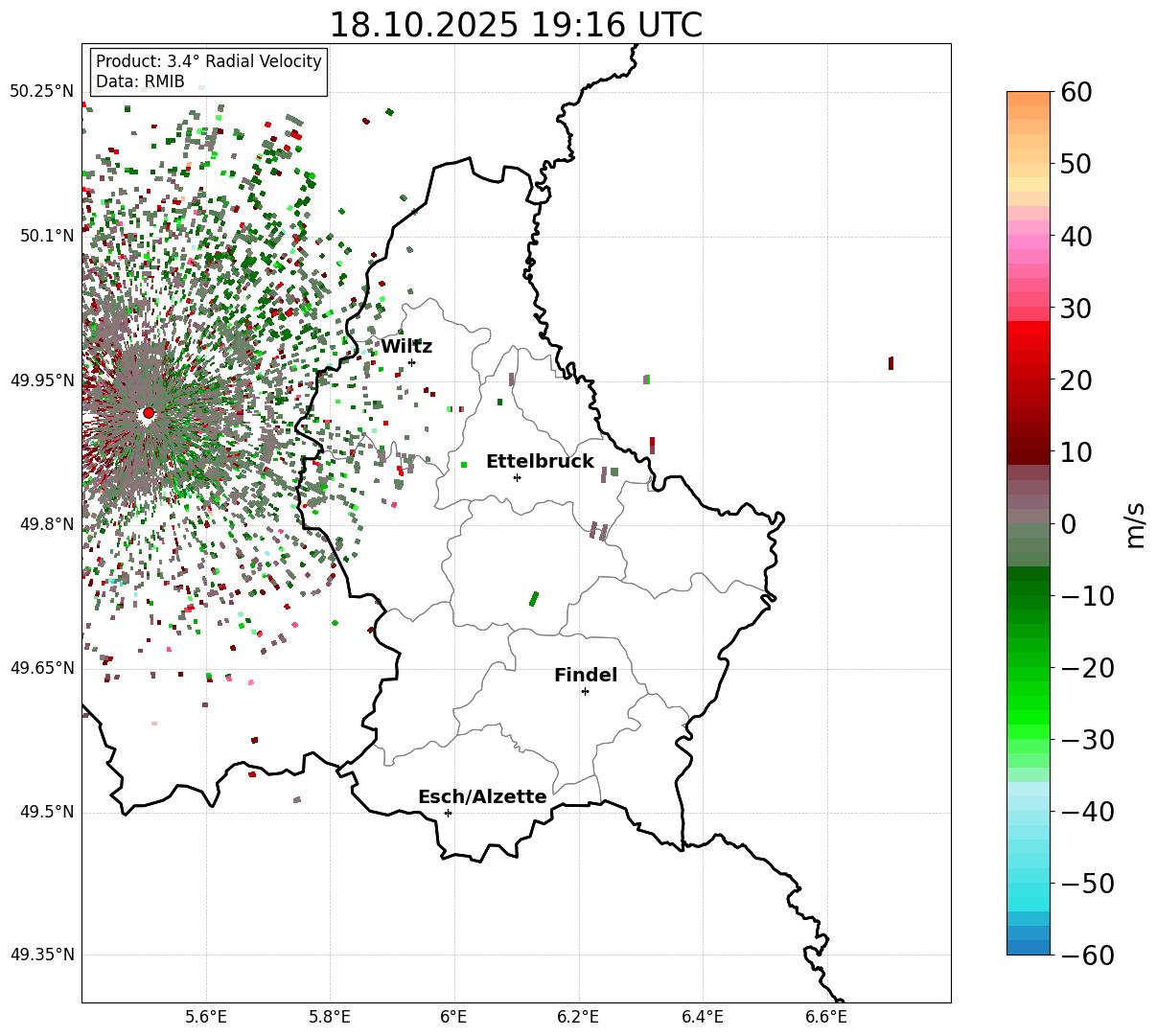
Task: Click the colorbar label 40
Action: [x=1075, y=236]
